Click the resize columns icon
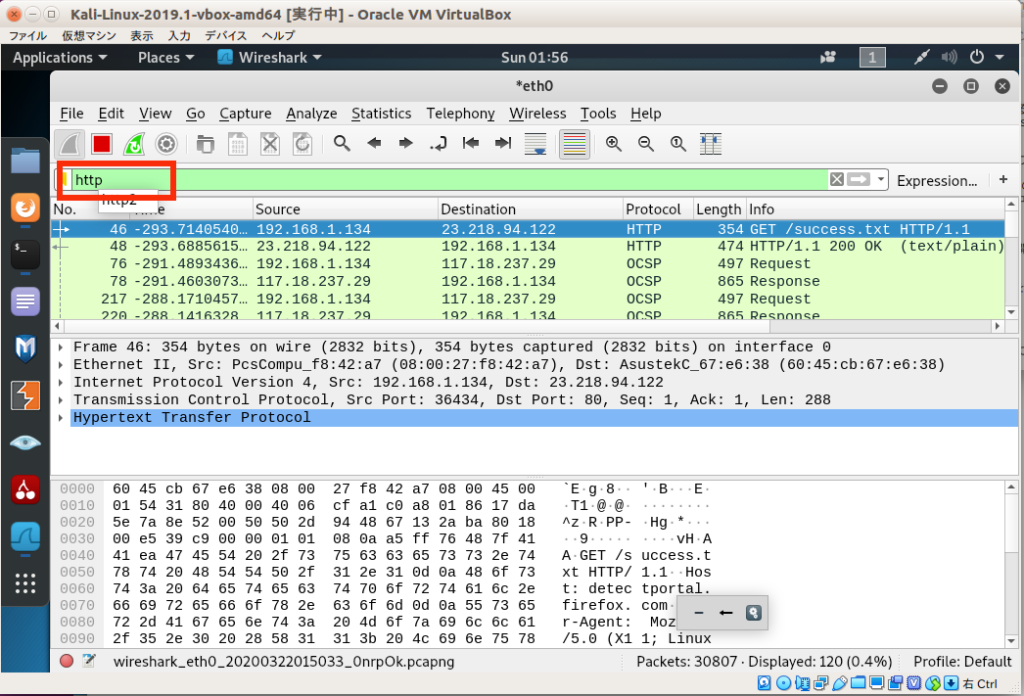 (710, 144)
